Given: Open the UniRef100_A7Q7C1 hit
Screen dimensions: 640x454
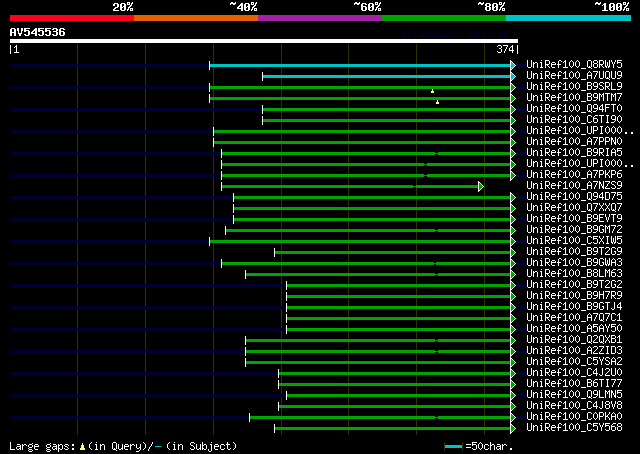Looking at the screenshot, I should (x=574, y=318).
